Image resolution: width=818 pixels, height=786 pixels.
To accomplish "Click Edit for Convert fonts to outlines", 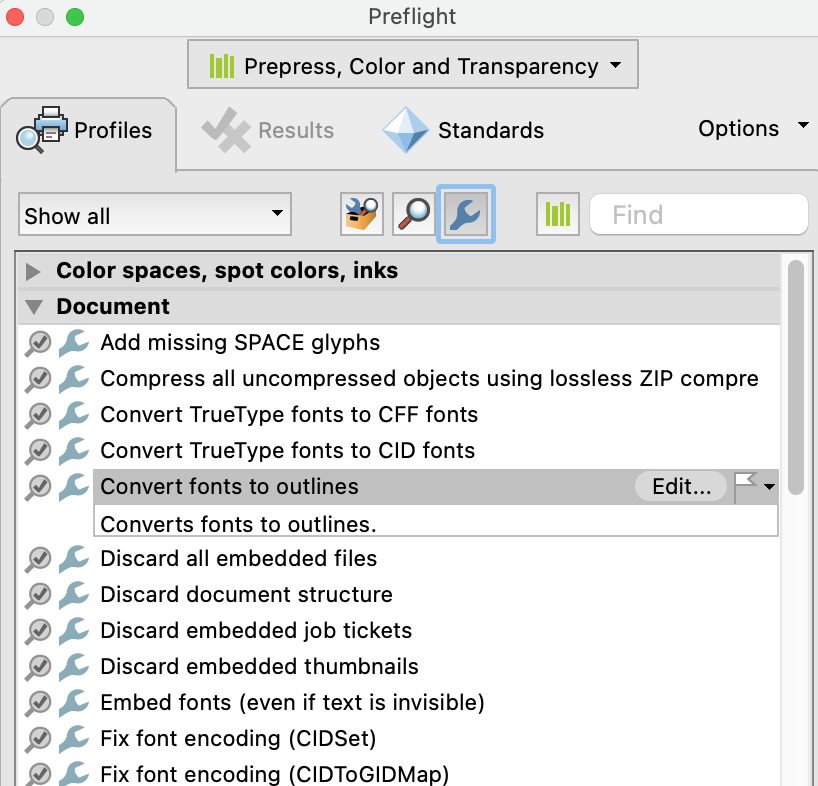I will pyautogui.click(x=681, y=487).
